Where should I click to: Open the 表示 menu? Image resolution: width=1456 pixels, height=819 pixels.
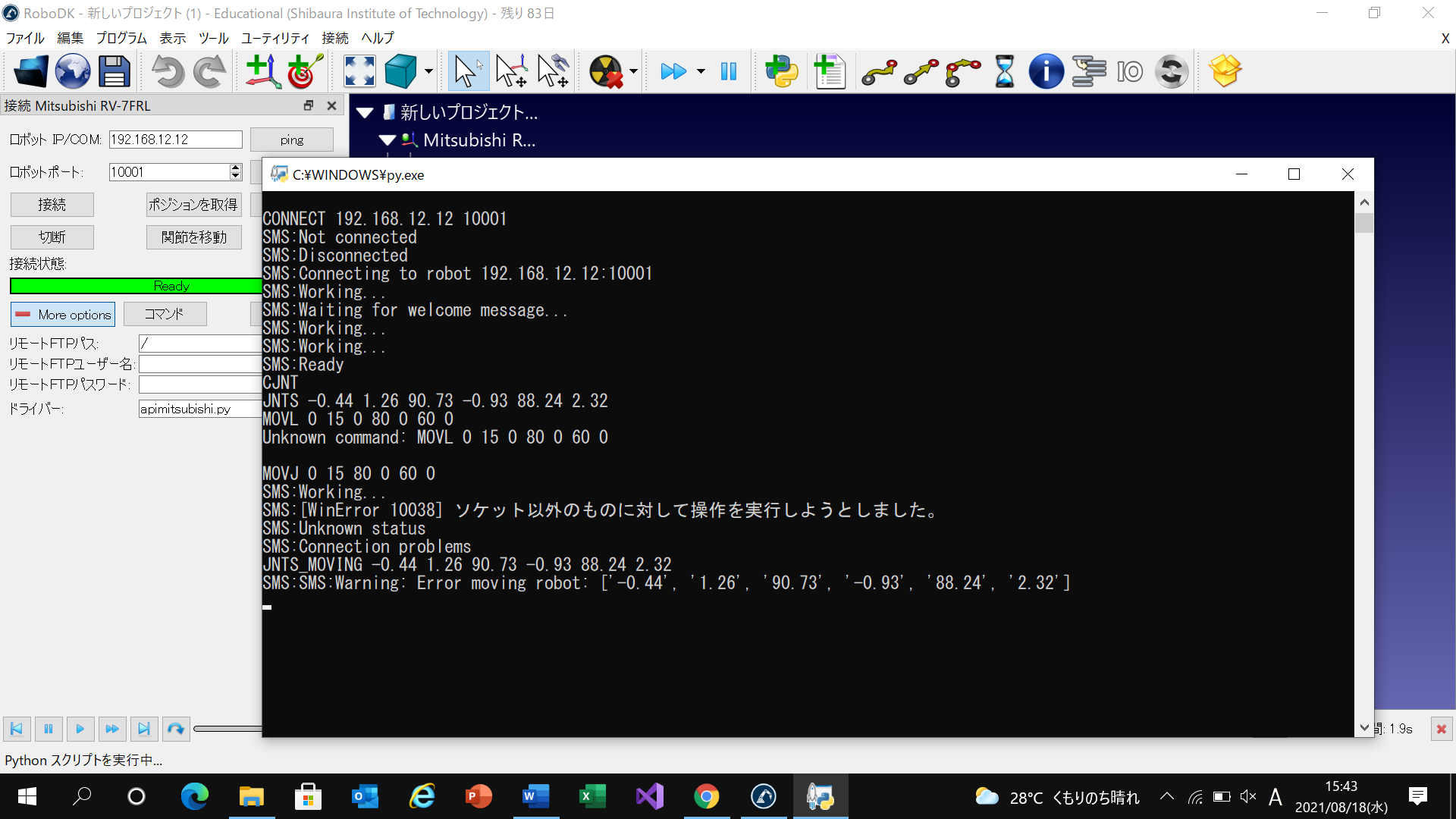[173, 38]
